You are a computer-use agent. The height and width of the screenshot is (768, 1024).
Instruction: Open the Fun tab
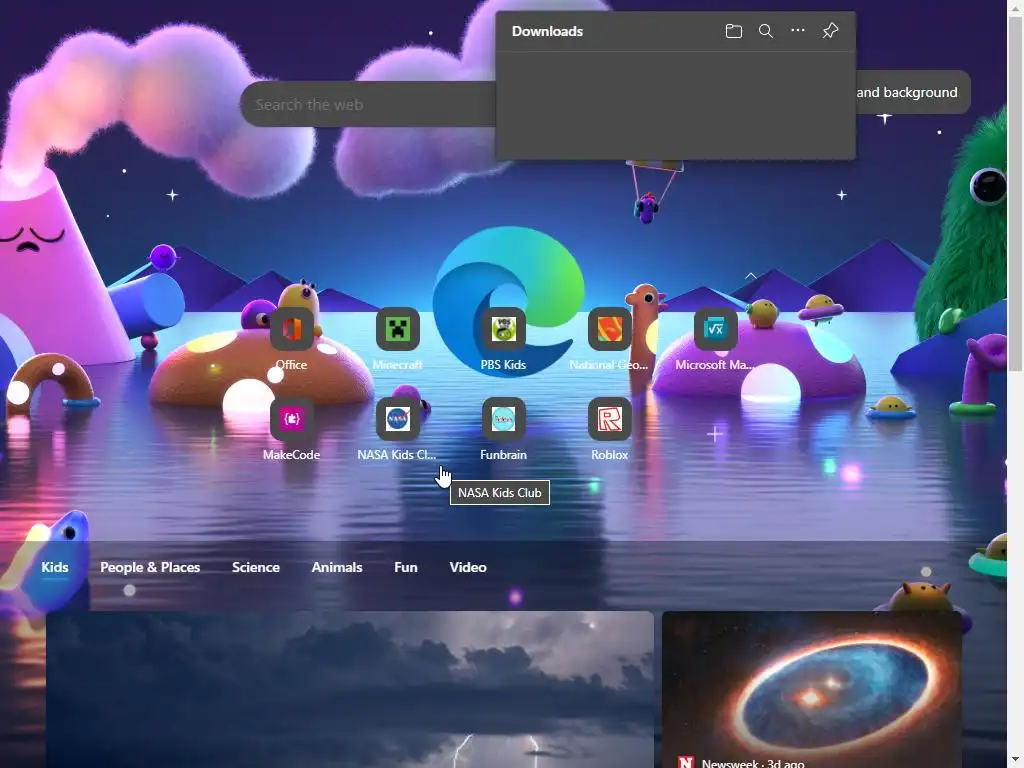pyautogui.click(x=406, y=567)
